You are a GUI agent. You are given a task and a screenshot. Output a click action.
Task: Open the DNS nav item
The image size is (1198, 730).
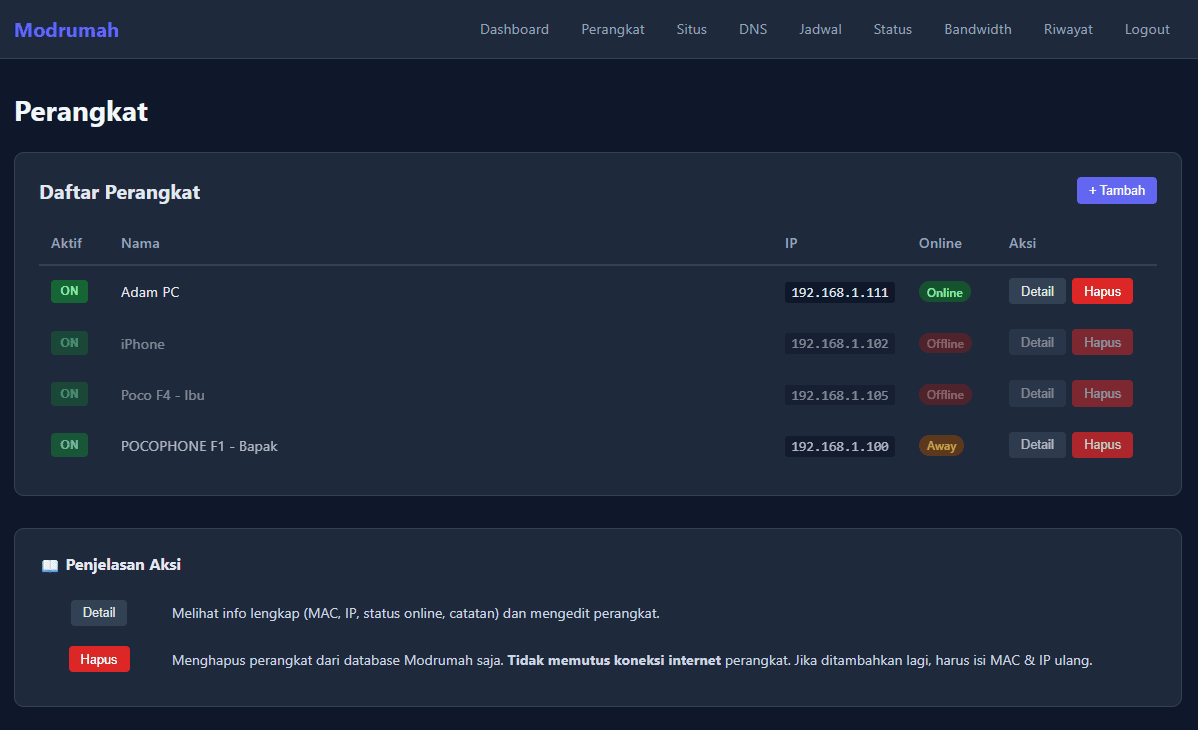coord(753,29)
